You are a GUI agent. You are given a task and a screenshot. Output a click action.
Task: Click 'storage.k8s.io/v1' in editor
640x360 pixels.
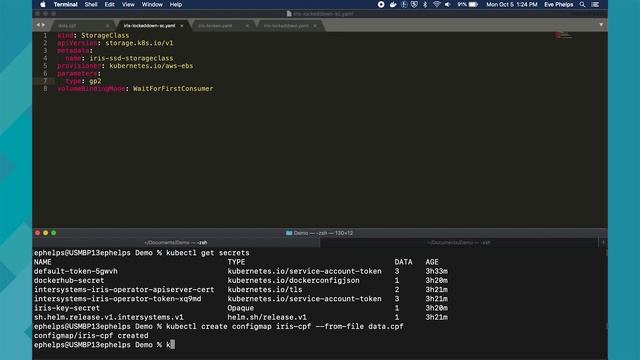(139, 43)
